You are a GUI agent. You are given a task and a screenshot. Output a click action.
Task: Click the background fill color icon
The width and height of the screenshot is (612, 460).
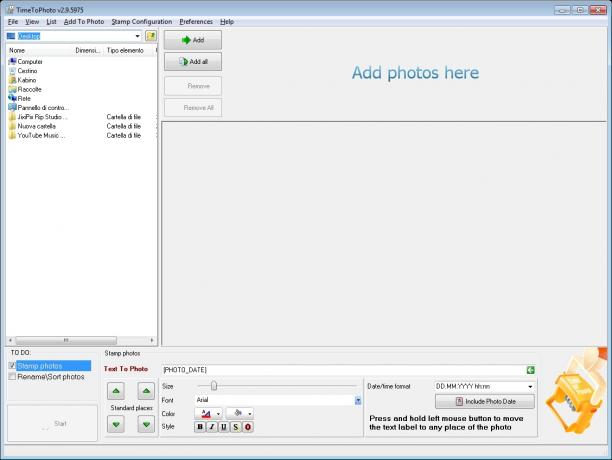(238, 413)
